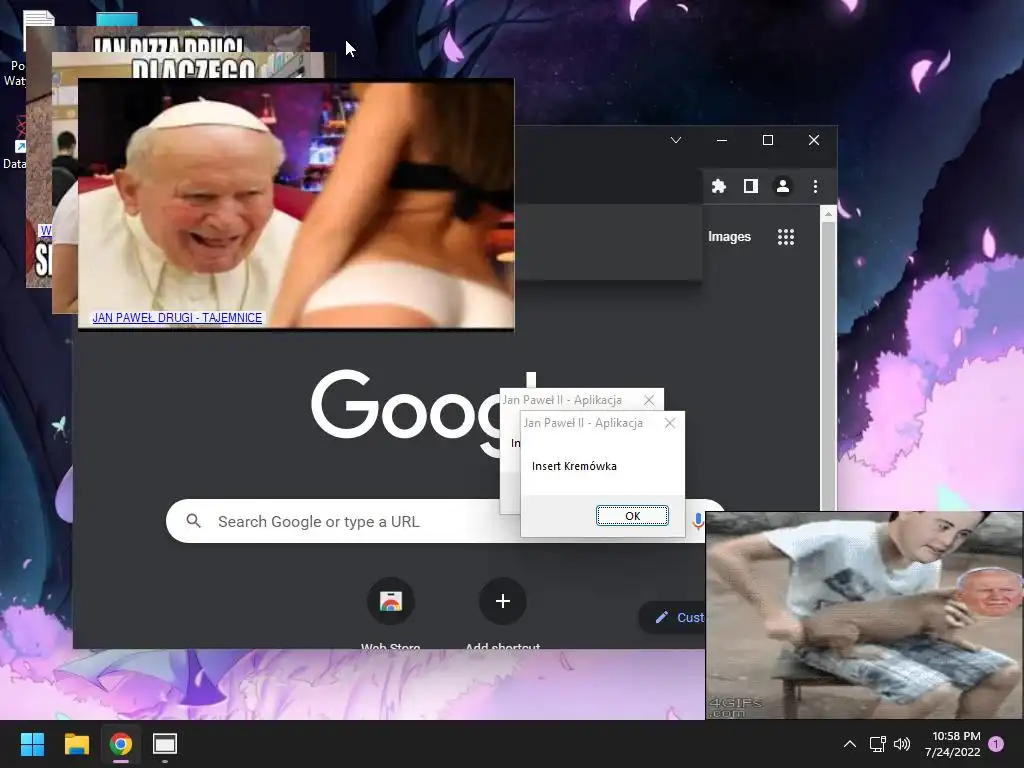Viewport: 1024px width, 768px height.
Task: Open the notification badge in taskbar
Action: click(996, 744)
